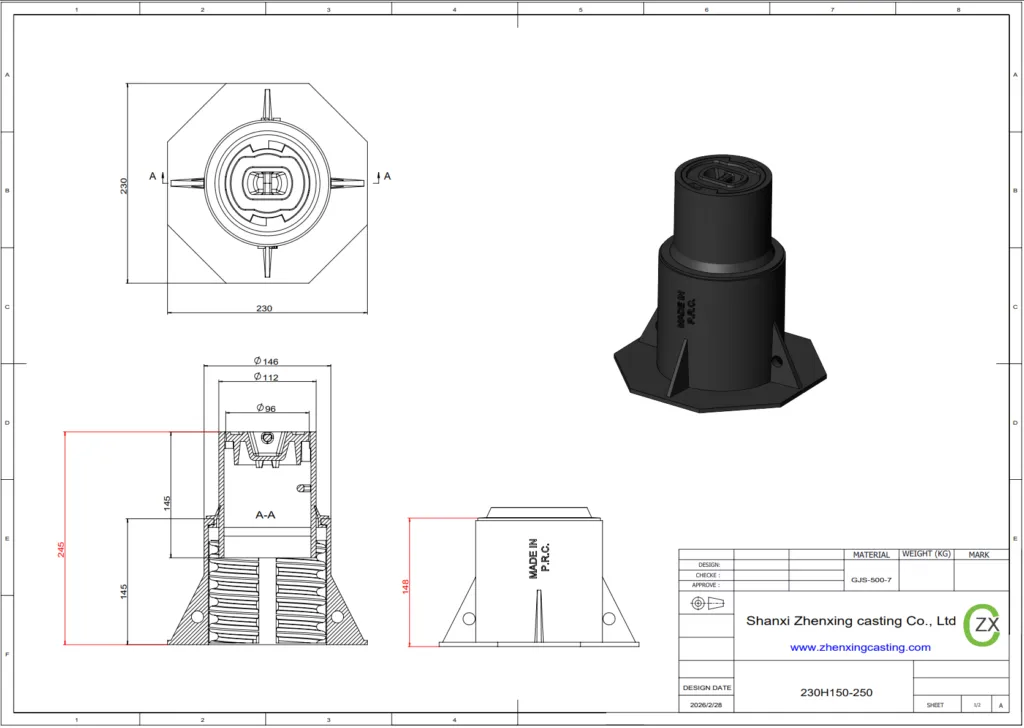Viewport: 1024px width, 728px height.
Task: Click the Ø96 diameter dimension
Action: 266,408
